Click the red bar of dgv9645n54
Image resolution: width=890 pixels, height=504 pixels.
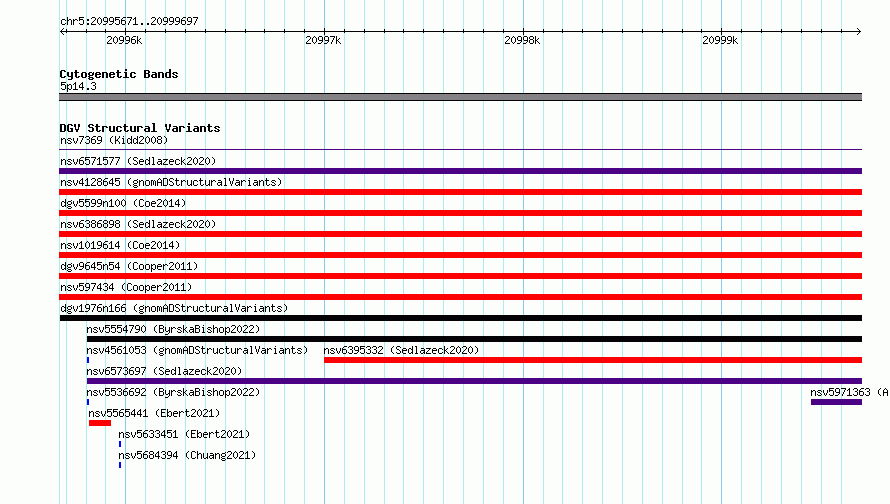point(460,276)
